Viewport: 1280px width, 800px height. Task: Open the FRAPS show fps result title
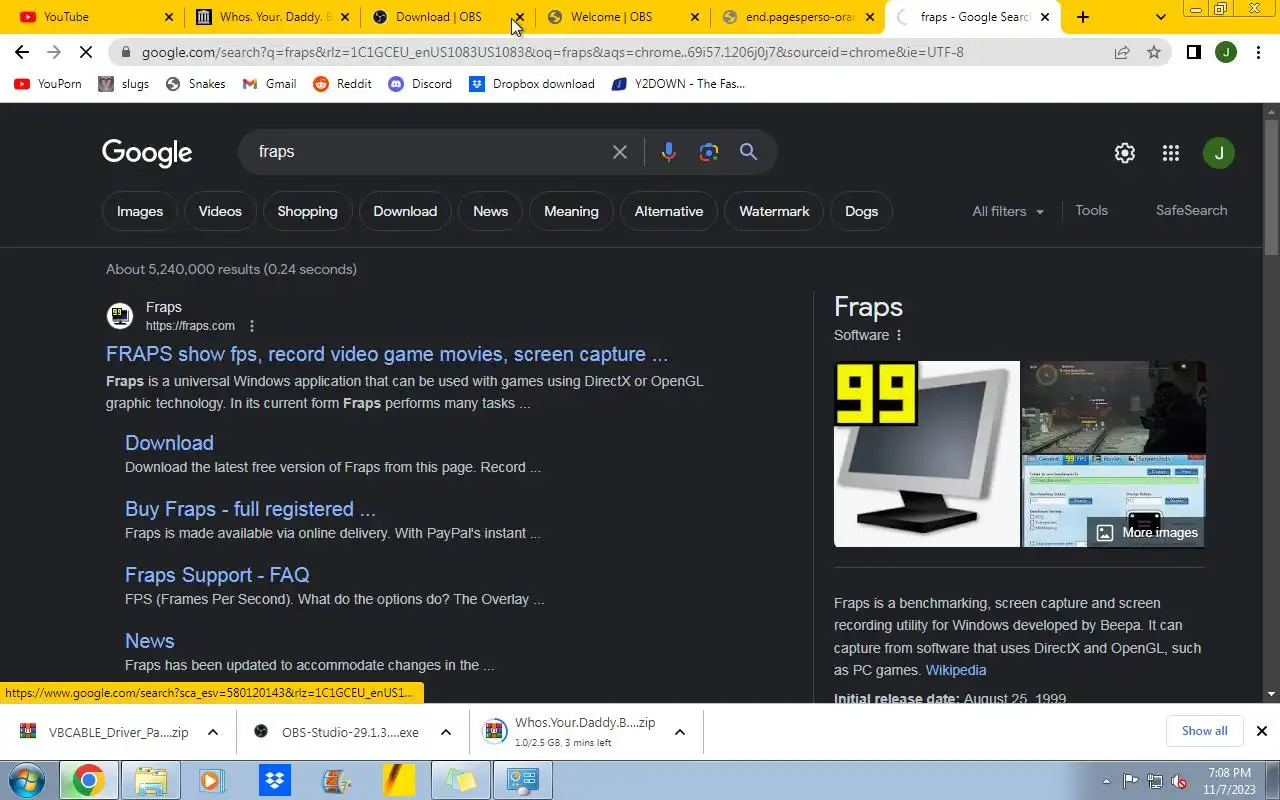[x=387, y=354]
